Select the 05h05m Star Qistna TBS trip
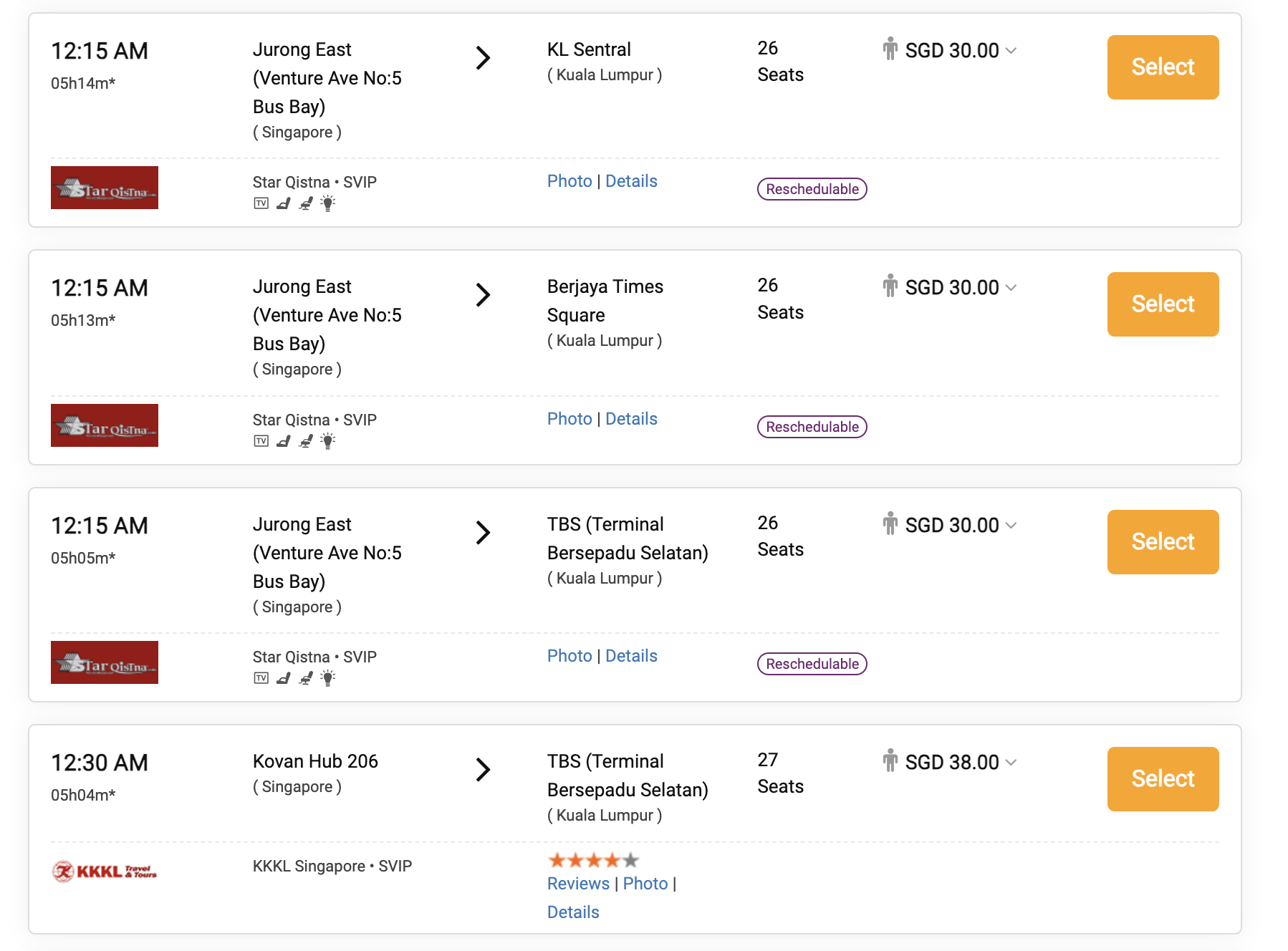The image size is (1288, 951). [x=1163, y=542]
